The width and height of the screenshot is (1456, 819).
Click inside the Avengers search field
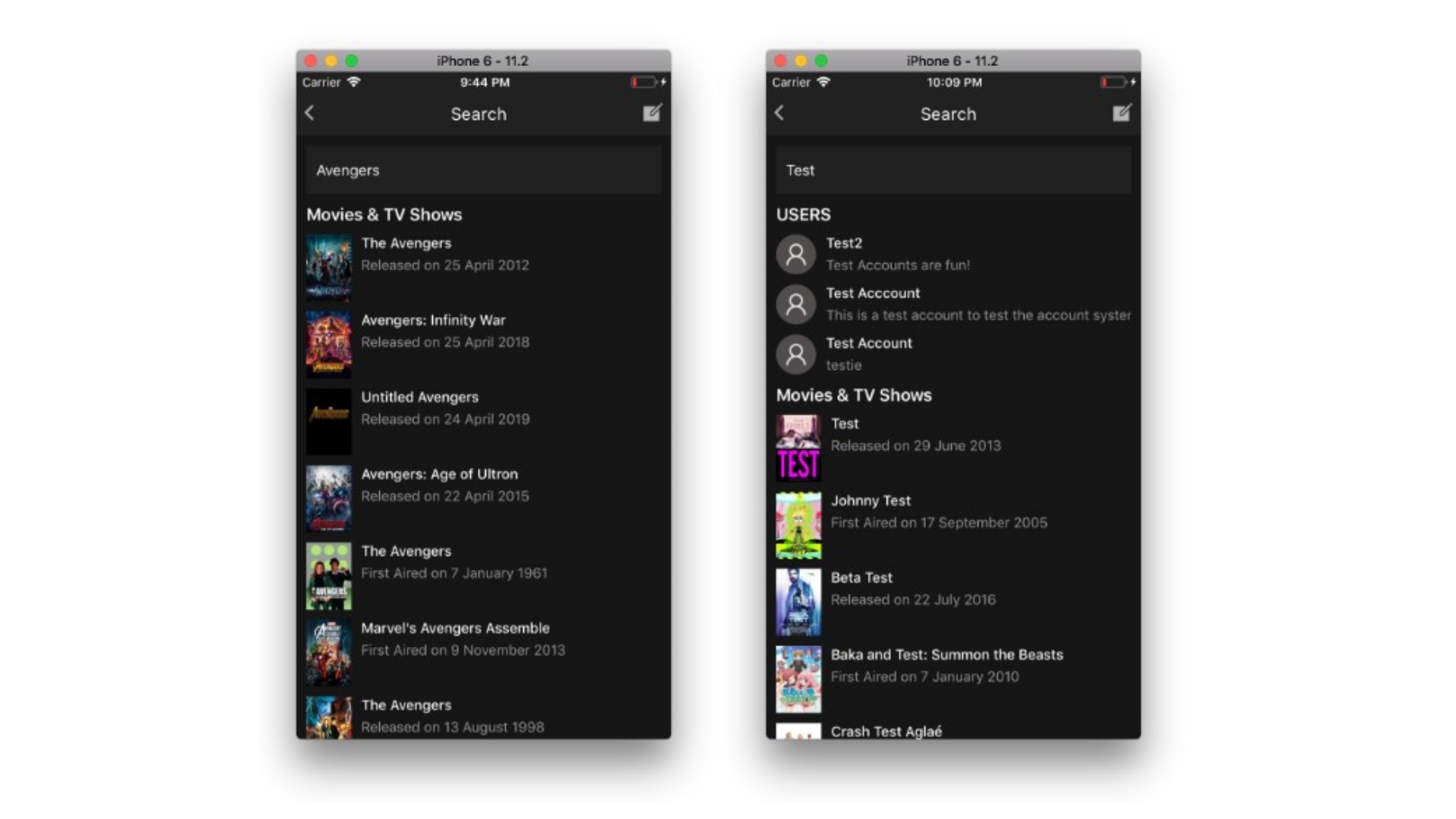pos(483,171)
